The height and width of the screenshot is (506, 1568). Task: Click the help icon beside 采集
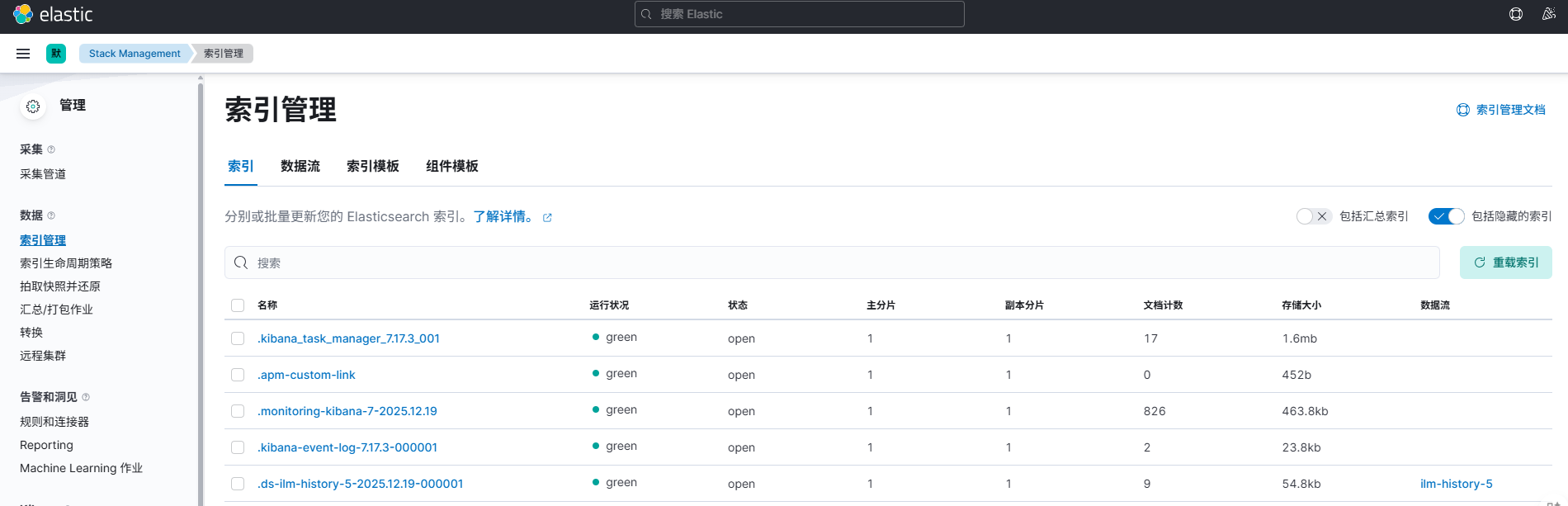pyautogui.click(x=51, y=149)
